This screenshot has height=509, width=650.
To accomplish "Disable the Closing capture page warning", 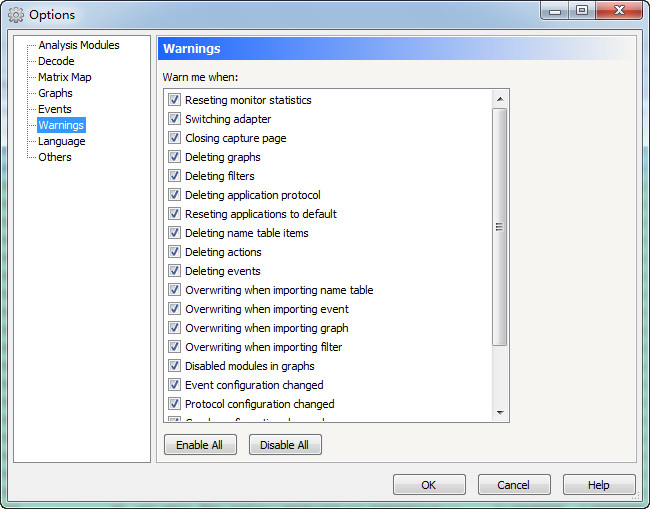I will [x=175, y=138].
